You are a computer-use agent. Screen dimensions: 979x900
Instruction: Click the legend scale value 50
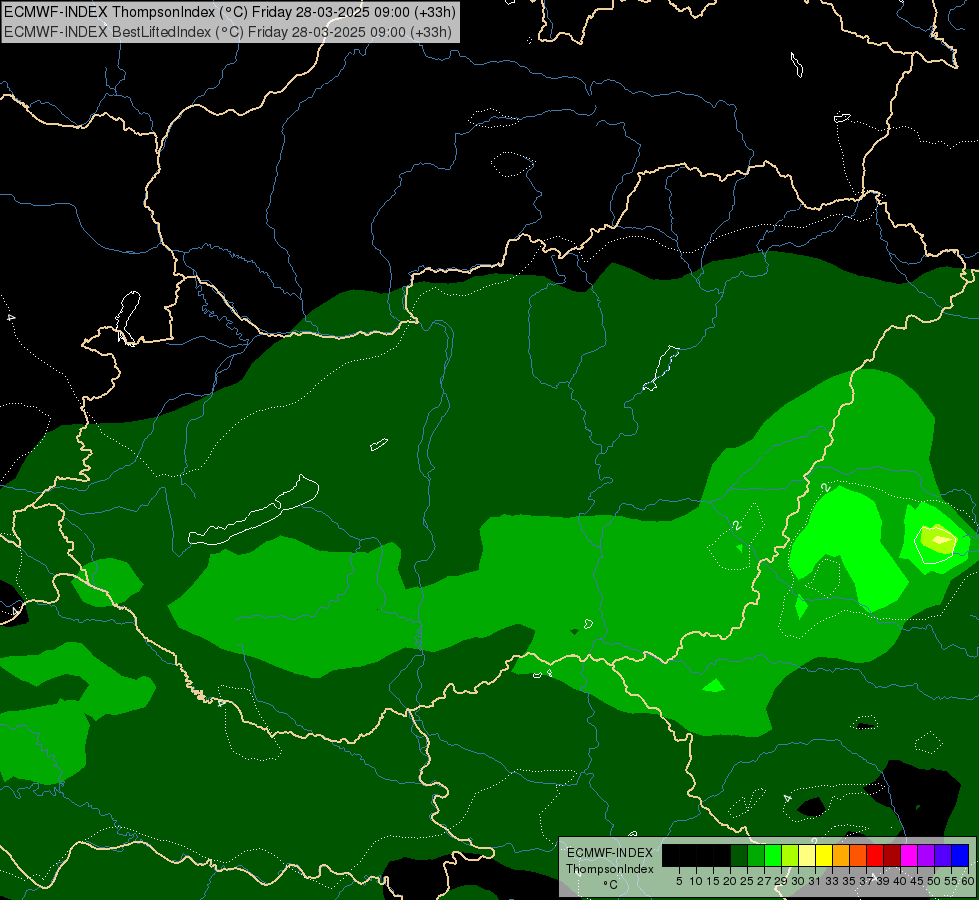tap(933, 881)
